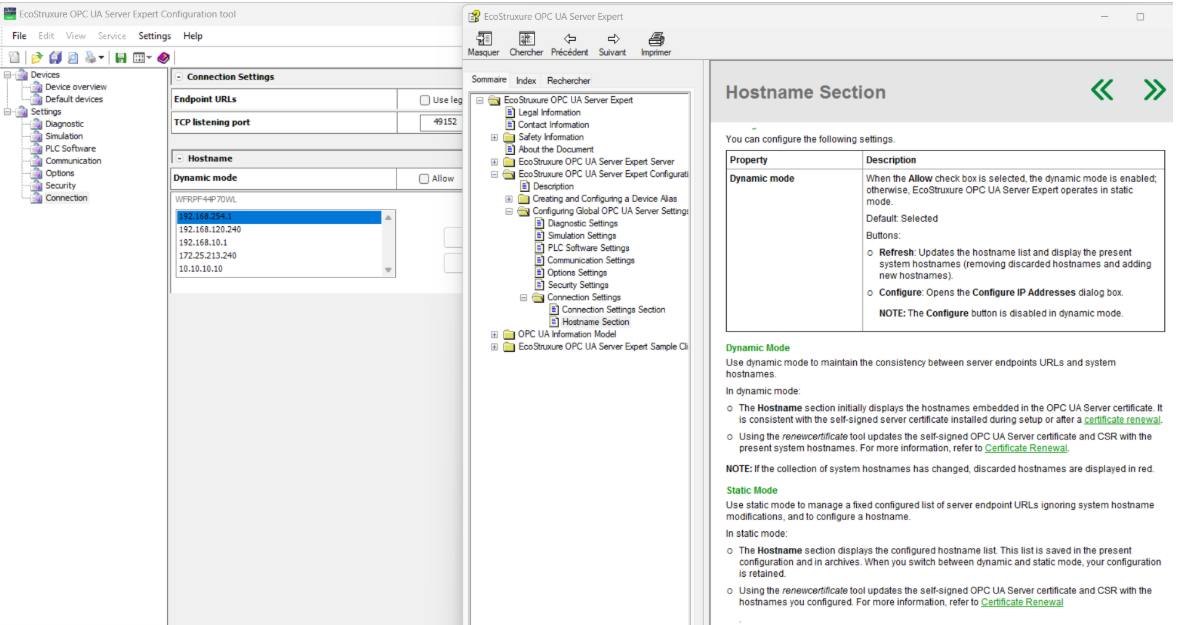
Task: Click the green floppy Save icon
Action: 121,58
